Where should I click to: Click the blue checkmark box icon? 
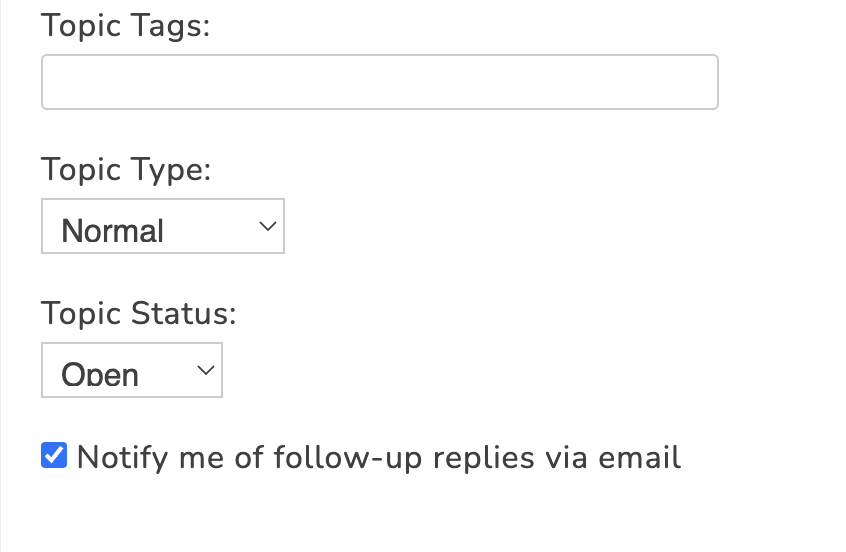pyautogui.click(x=54, y=456)
